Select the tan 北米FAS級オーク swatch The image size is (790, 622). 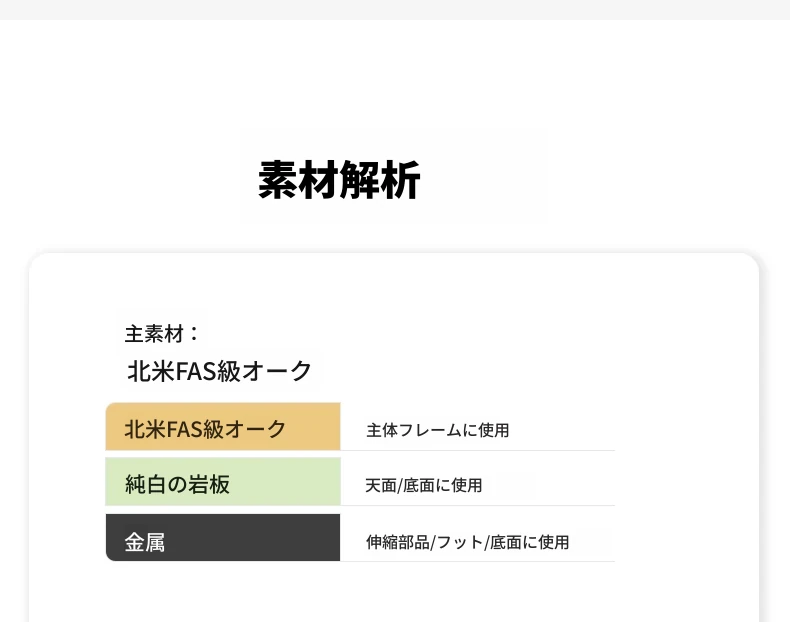[x=223, y=427]
